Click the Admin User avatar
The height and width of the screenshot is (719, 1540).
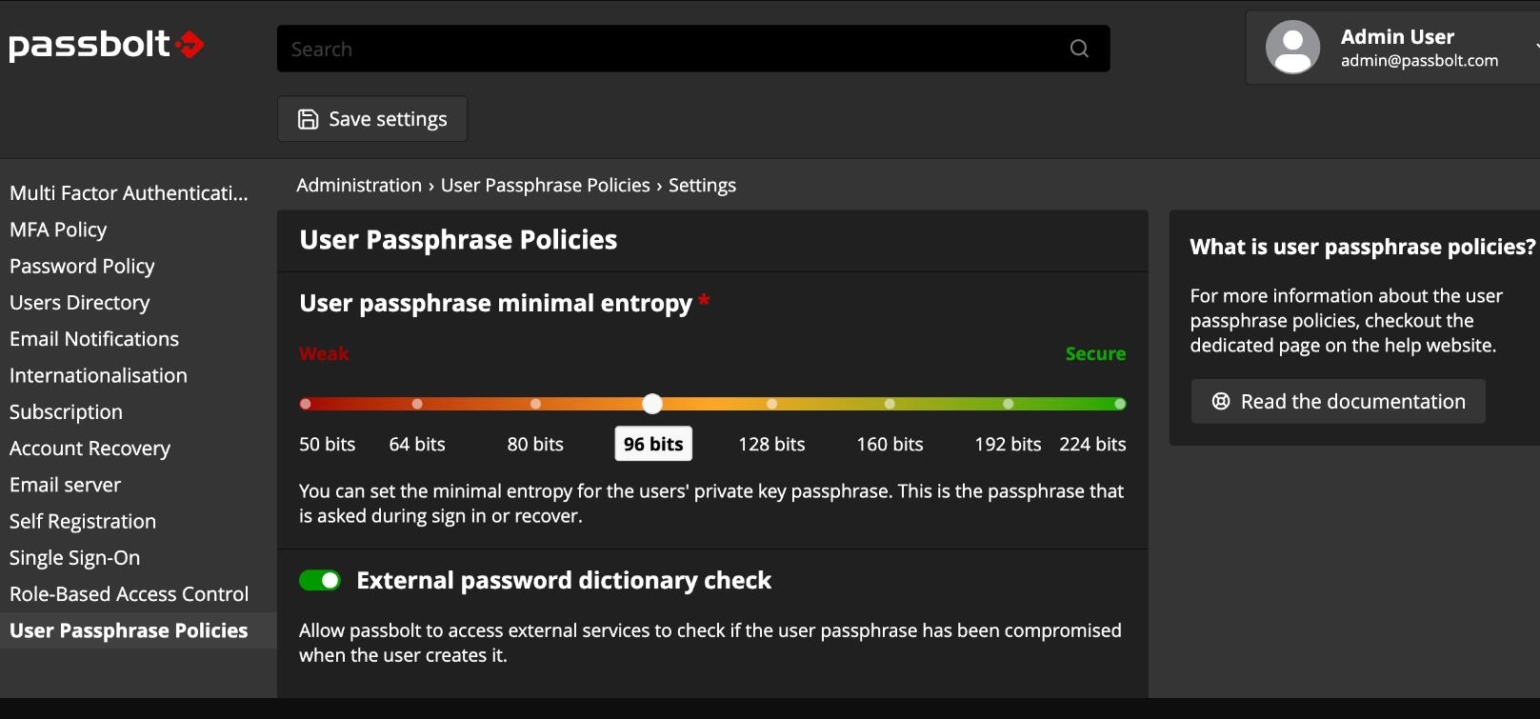click(1292, 45)
